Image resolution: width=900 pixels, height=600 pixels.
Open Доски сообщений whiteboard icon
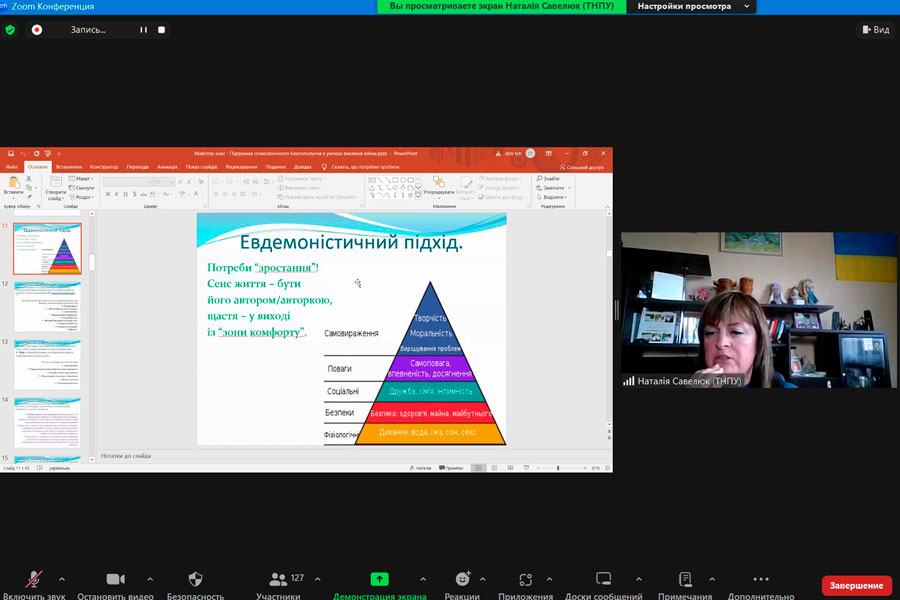[603, 580]
